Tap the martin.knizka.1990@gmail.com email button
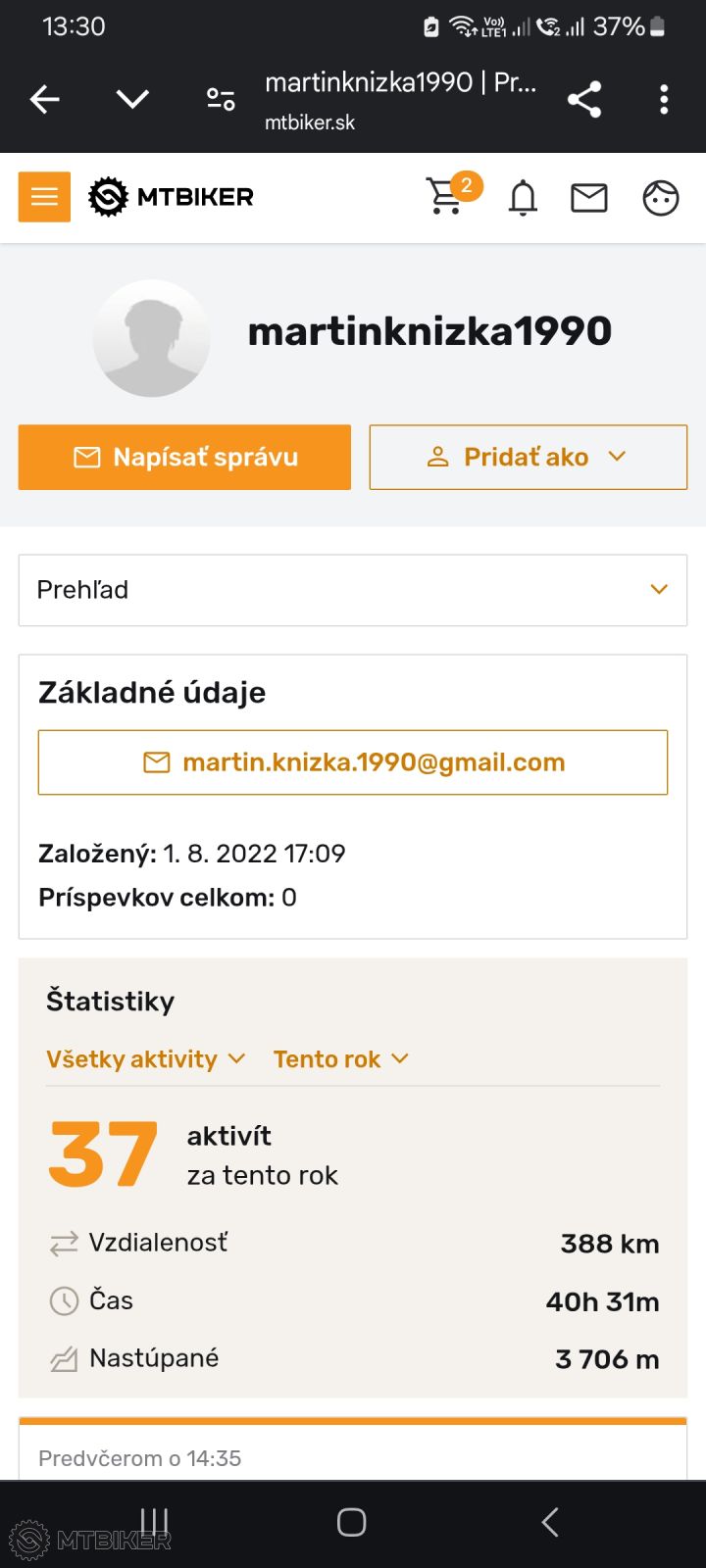This screenshot has height=1568, width=706. 352,762
